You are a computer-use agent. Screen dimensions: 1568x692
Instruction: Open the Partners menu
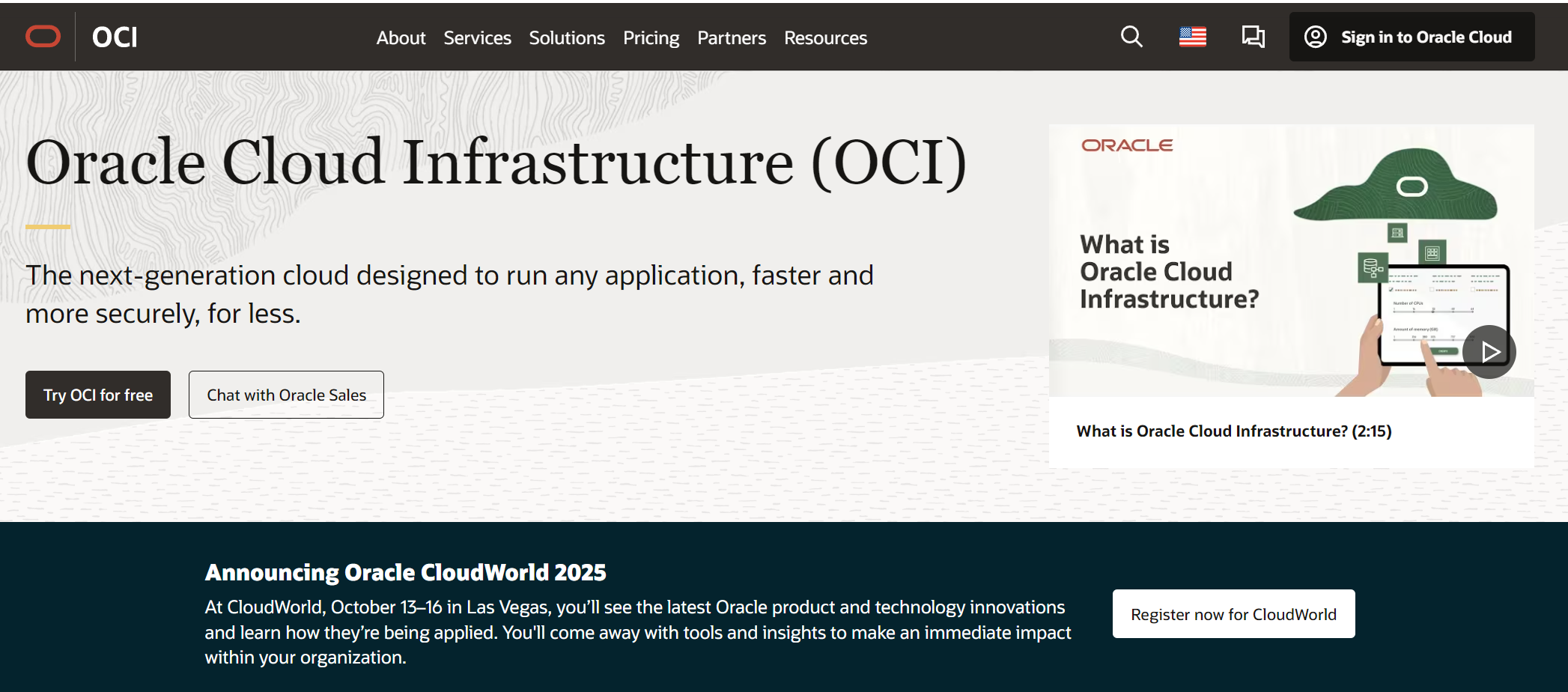(x=732, y=37)
